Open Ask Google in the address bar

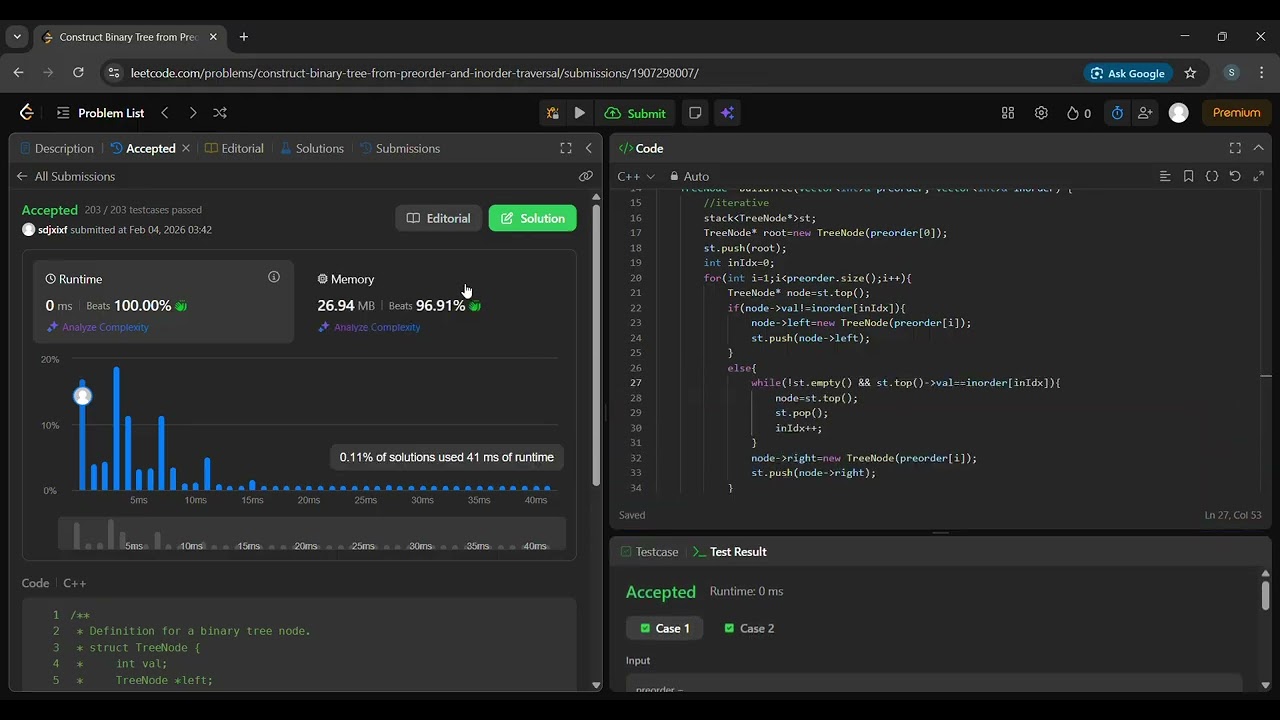[x=1128, y=73]
